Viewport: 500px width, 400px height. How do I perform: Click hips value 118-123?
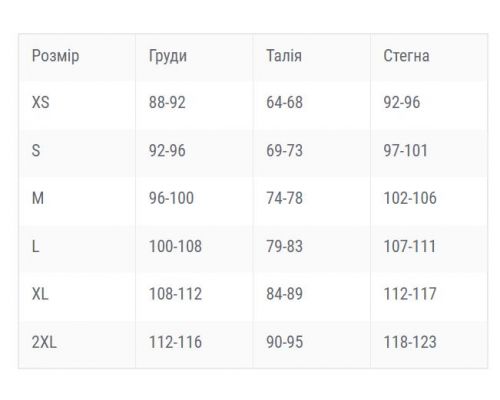click(410, 342)
